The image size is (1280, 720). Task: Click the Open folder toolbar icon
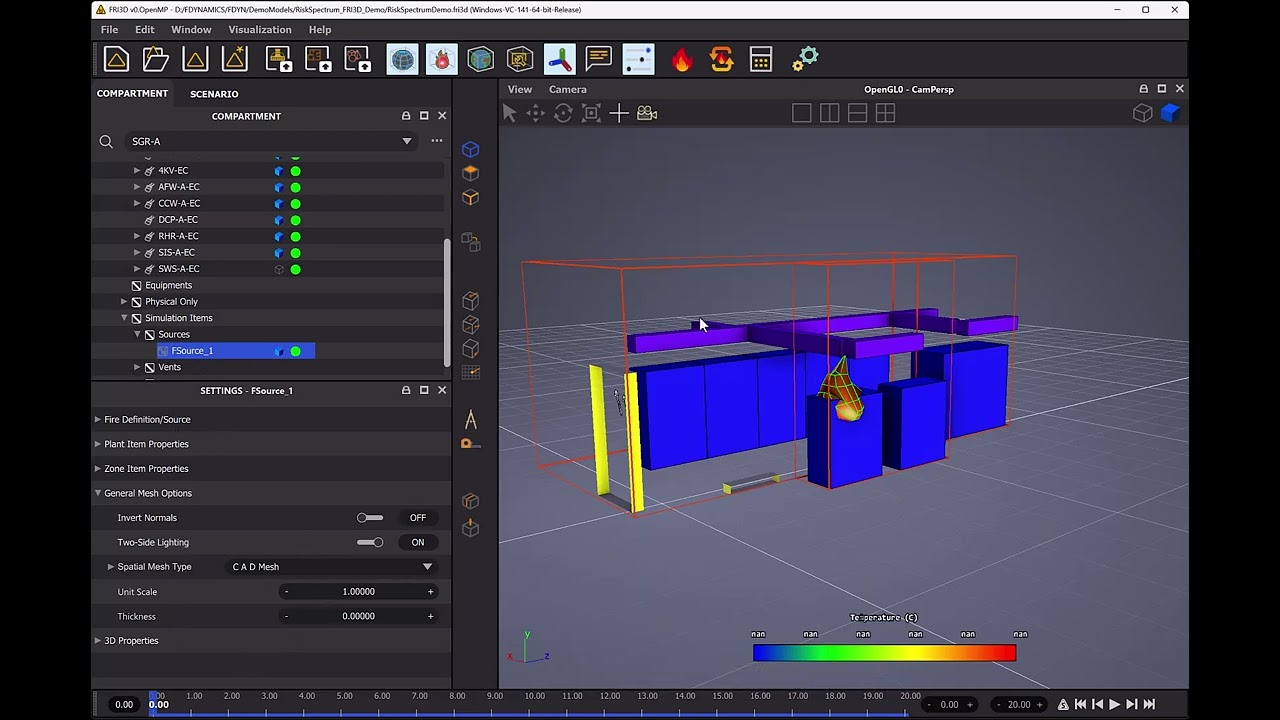click(156, 60)
